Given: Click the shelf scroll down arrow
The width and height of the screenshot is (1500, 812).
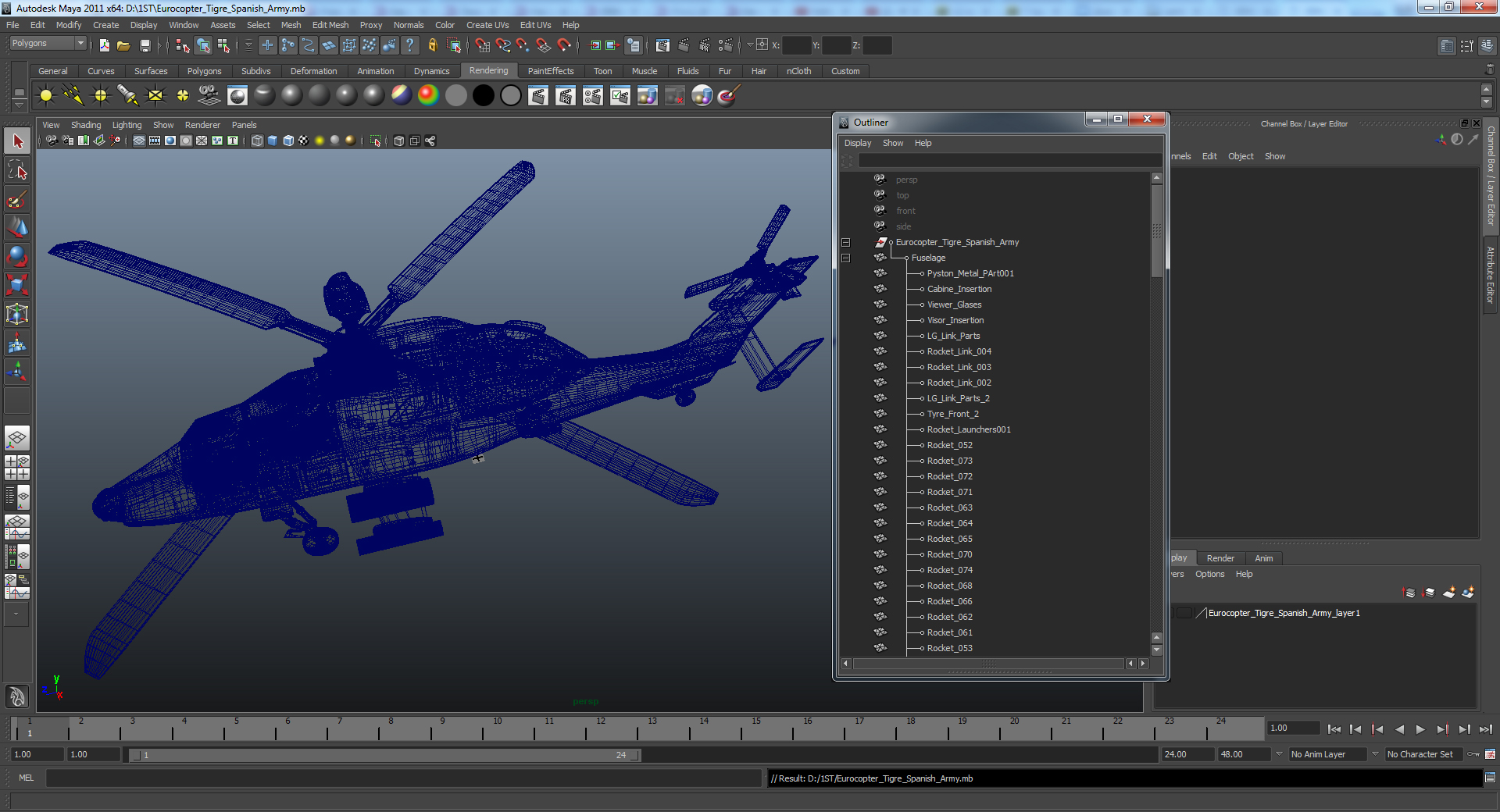Looking at the screenshot, I should point(1487,103).
